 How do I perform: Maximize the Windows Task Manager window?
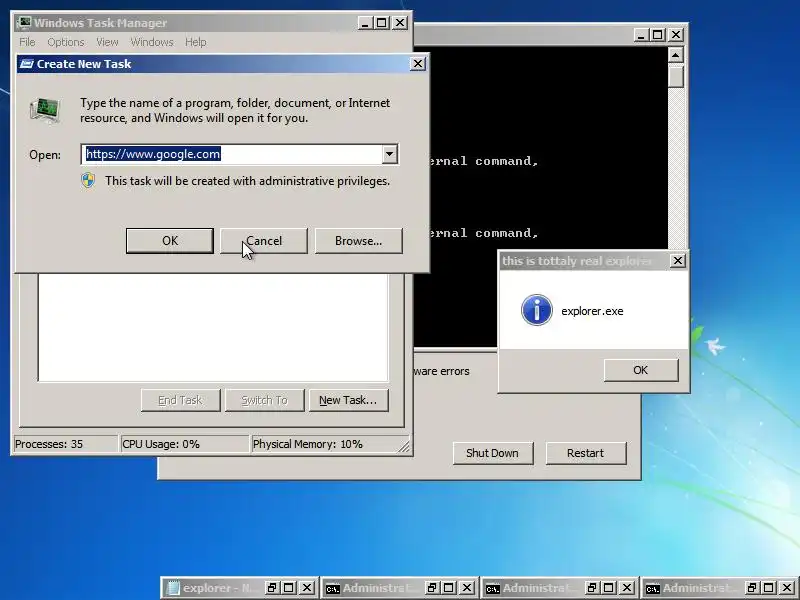(382, 23)
